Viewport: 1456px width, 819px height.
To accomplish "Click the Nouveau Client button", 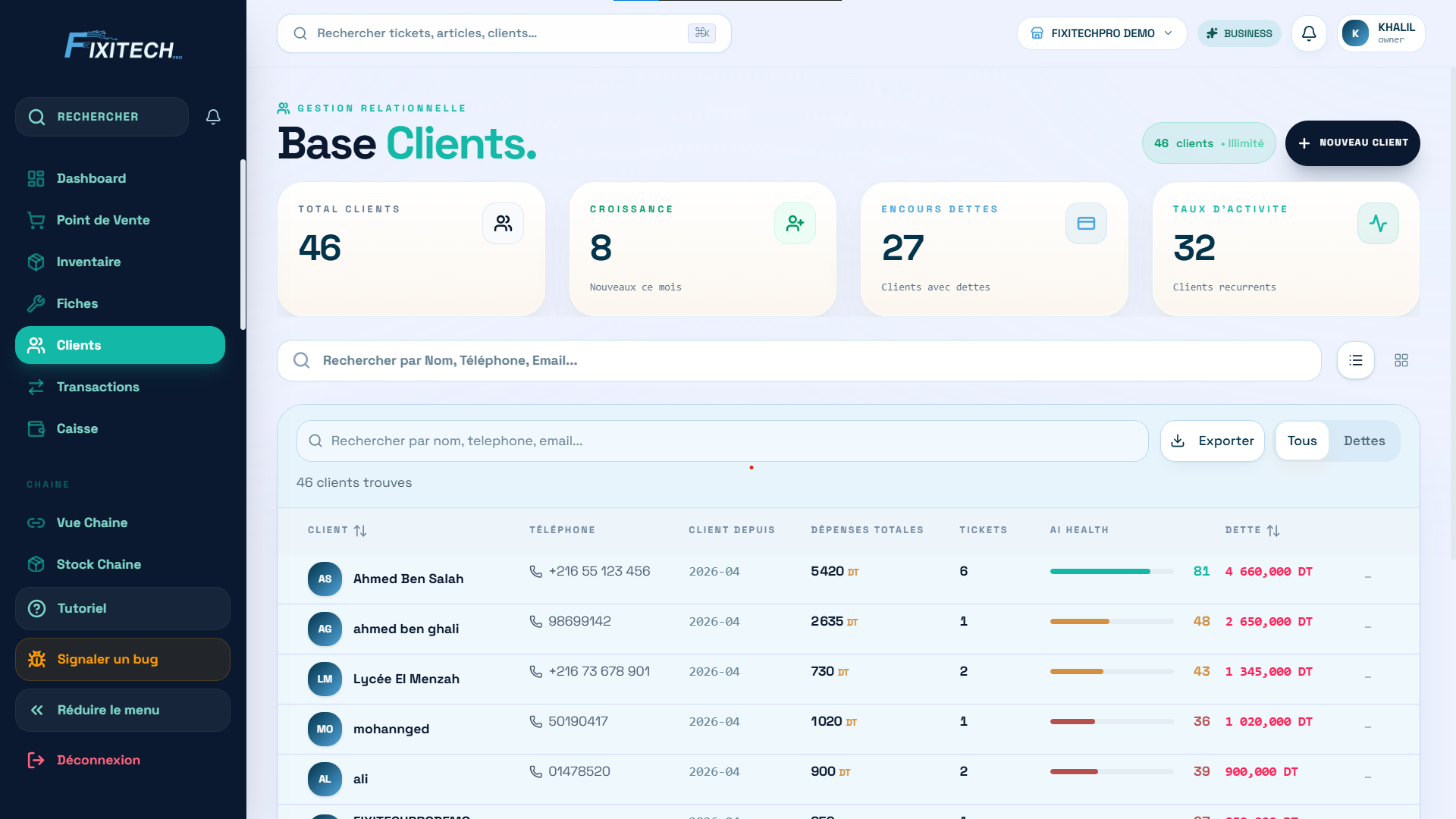I will (x=1352, y=143).
